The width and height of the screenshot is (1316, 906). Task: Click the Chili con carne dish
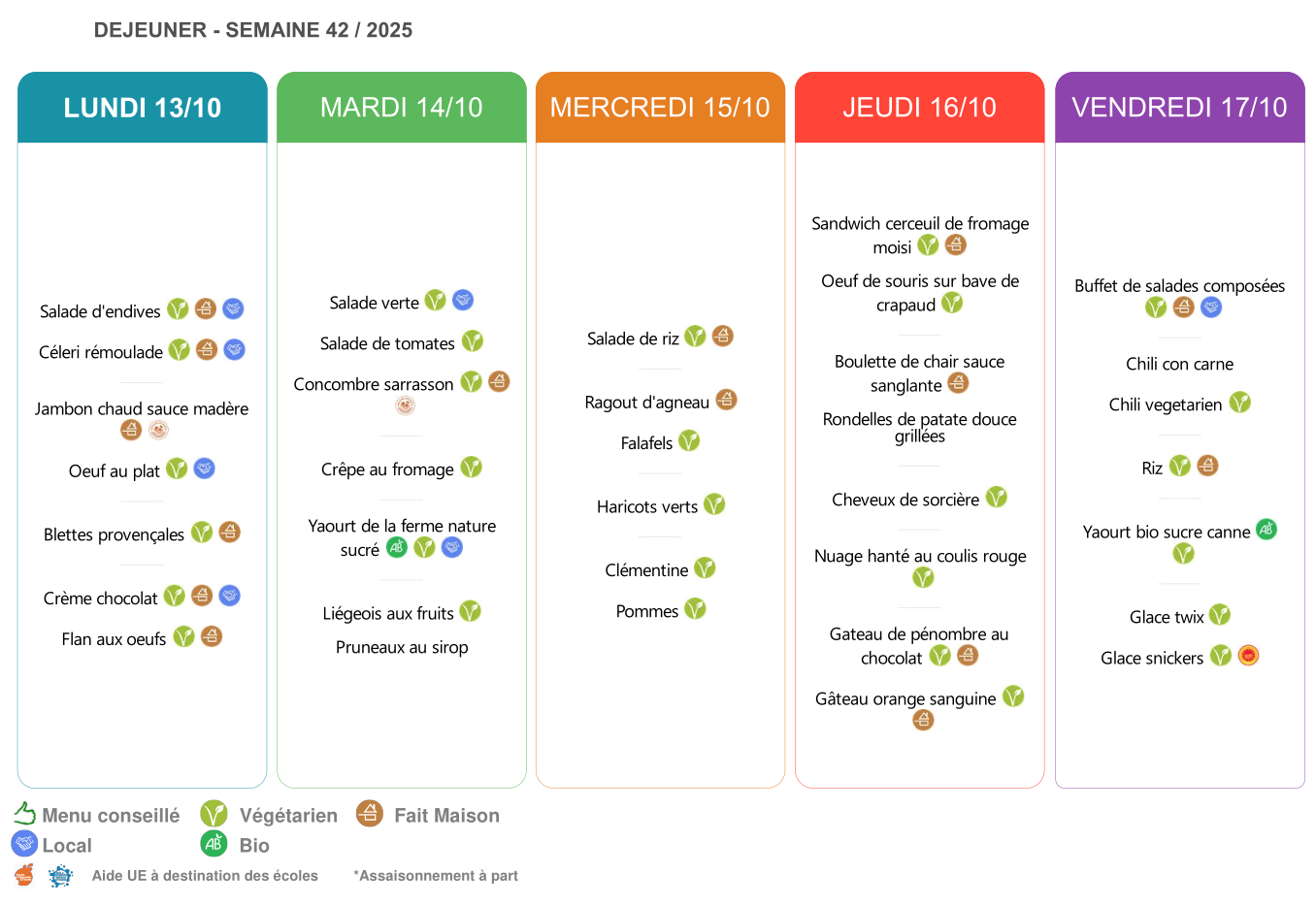coord(1179,365)
